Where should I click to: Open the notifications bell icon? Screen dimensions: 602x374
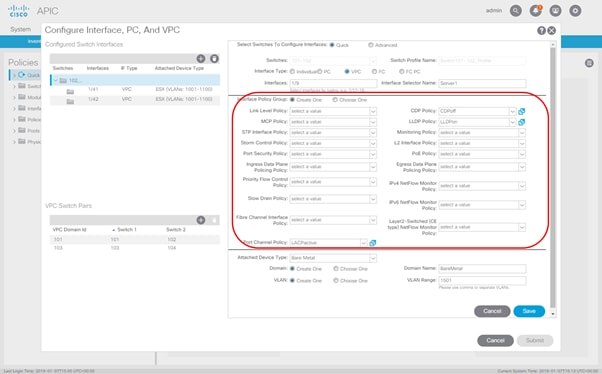click(536, 11)
